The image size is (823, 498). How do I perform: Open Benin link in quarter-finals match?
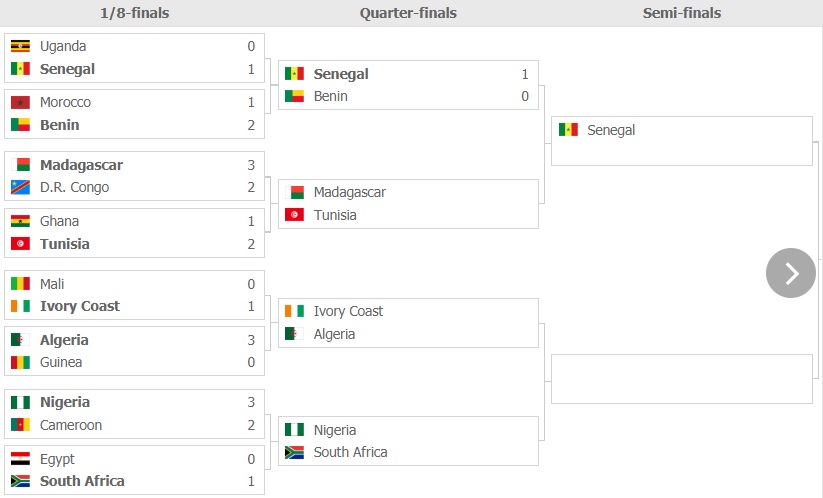tap(331, 97)
